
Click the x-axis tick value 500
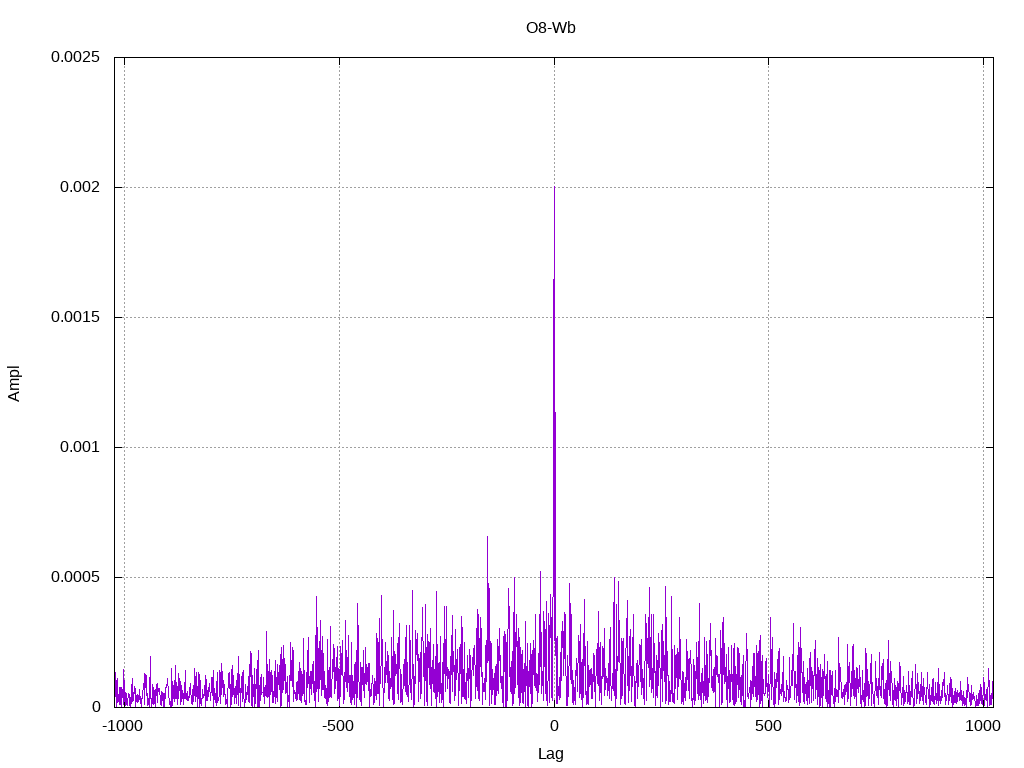coord(768,726)
